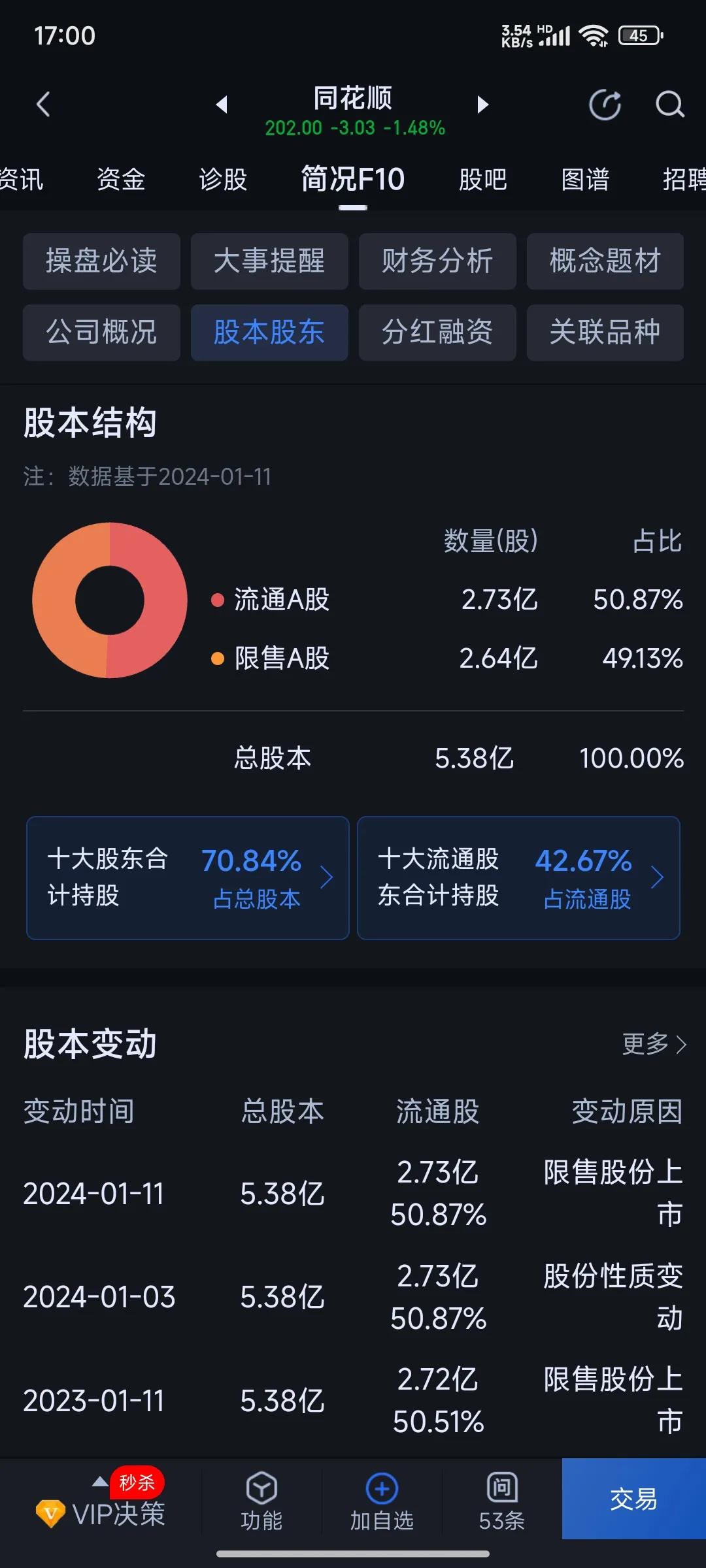Tap the 交易 button
706x1568 pixels.
click(x=634, y=1499)
